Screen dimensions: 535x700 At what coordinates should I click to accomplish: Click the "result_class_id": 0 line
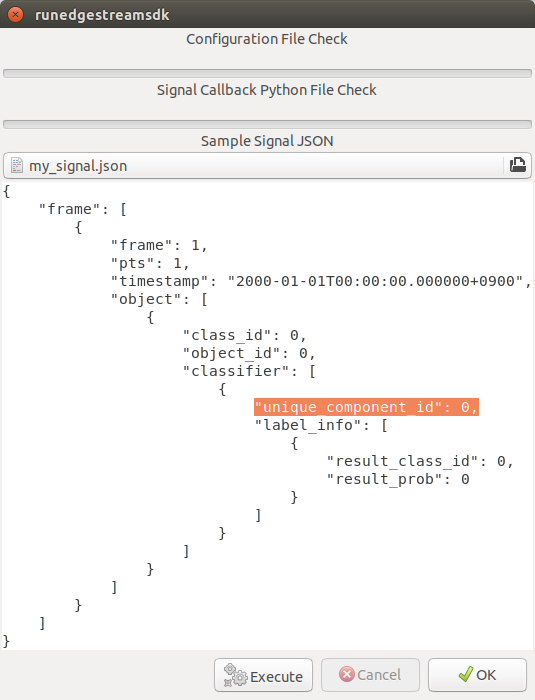click(x=420, y=461)
